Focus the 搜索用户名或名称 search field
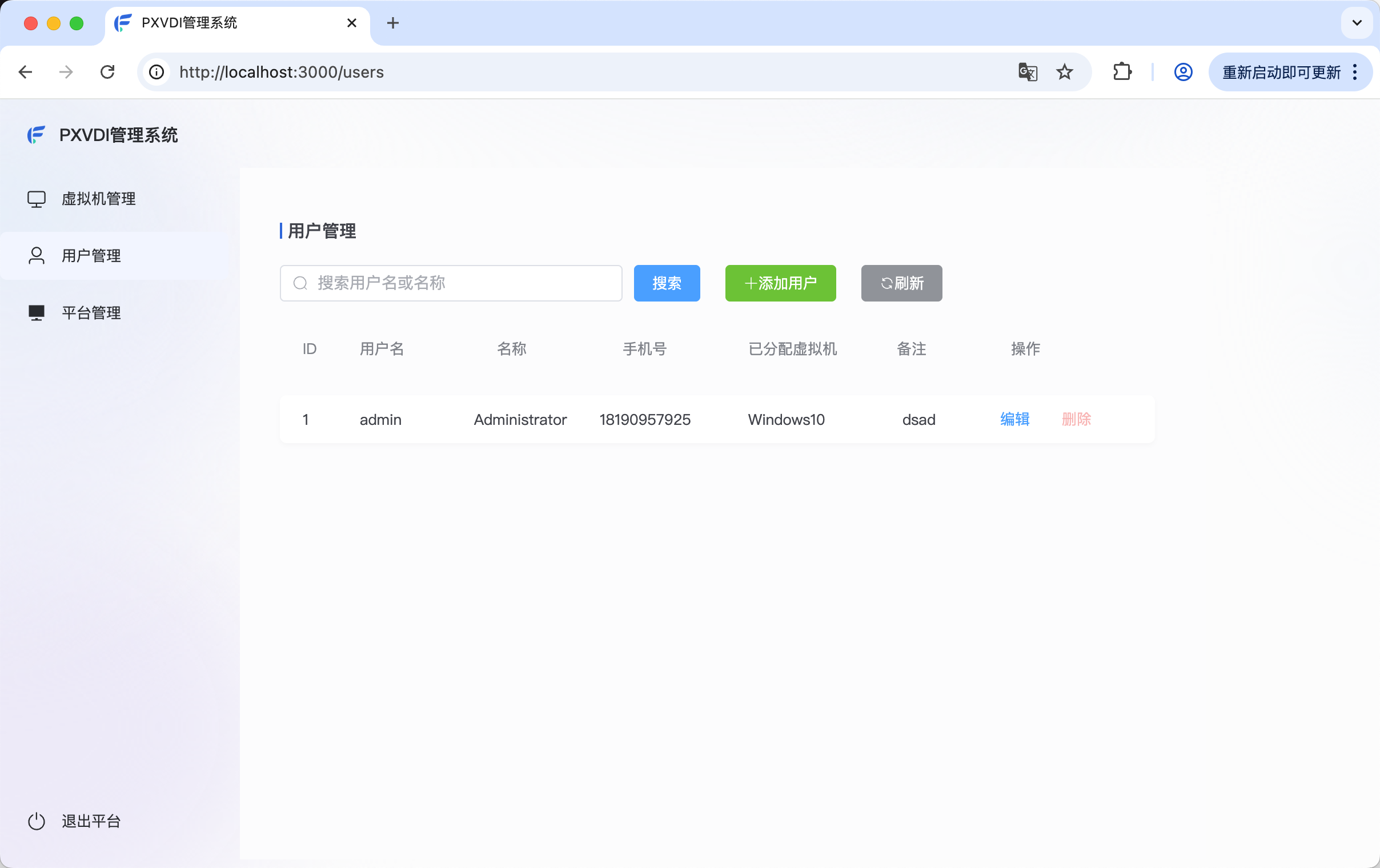This screenshot has width=1380, height=868. (x=459, y=283)
